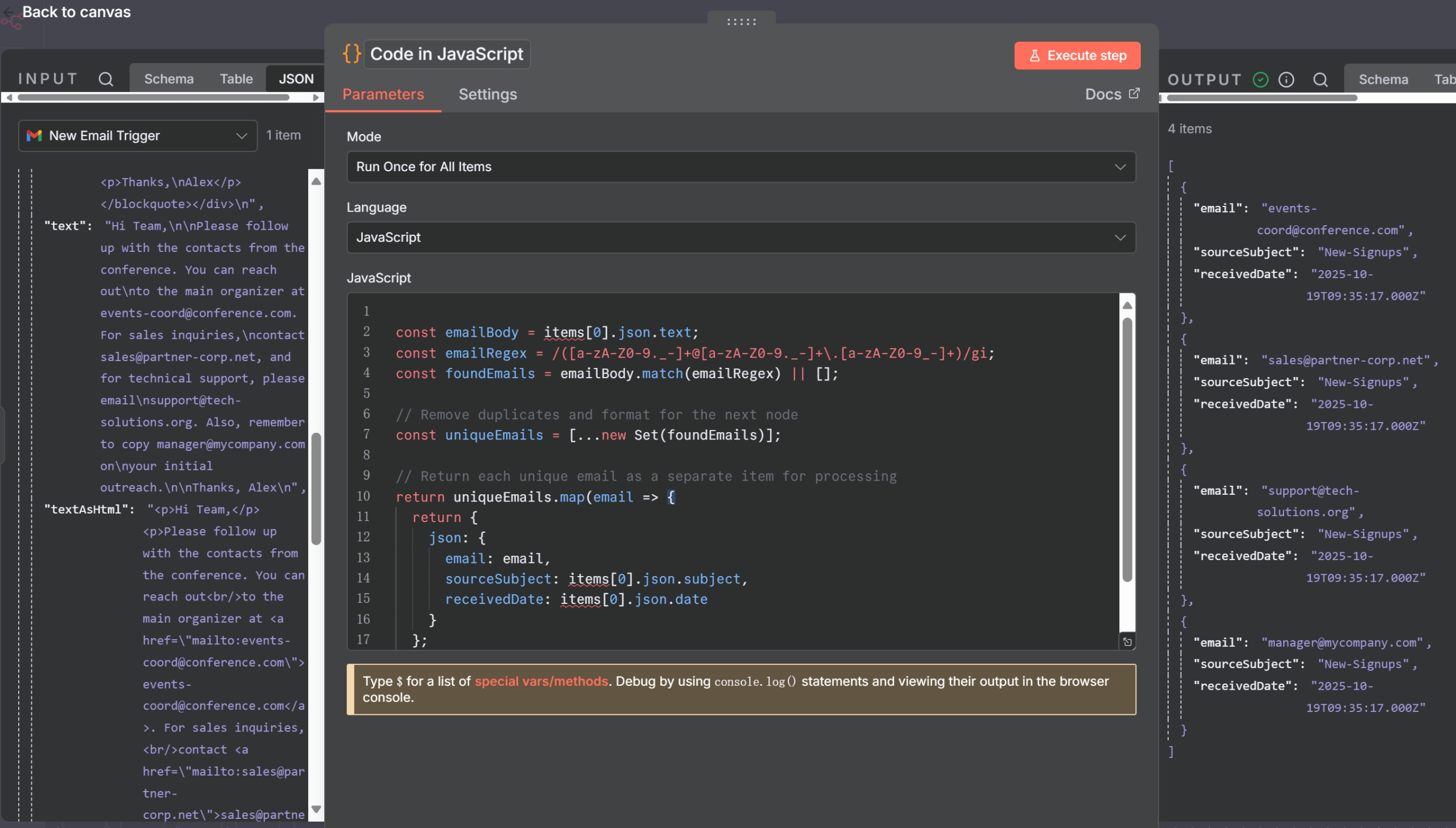Expand the New Email Trigger node selector

[138, 135]
